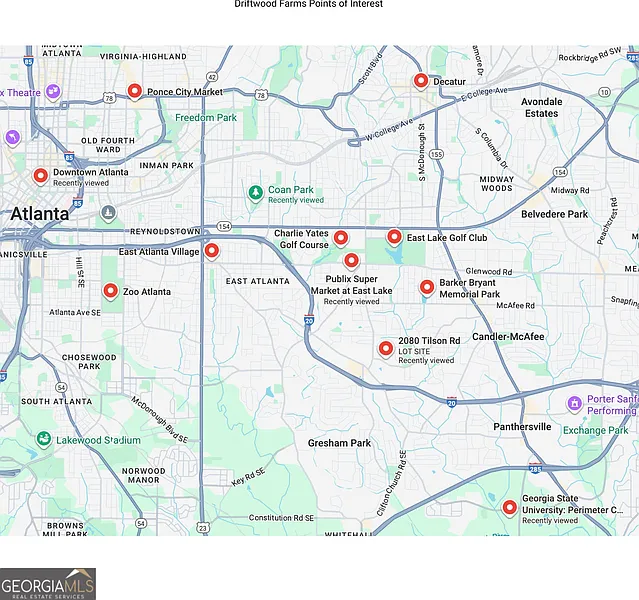639x600 pixels.
Task: Select the 2080 Tilson Rd lot pin
Action: point(386,348)
